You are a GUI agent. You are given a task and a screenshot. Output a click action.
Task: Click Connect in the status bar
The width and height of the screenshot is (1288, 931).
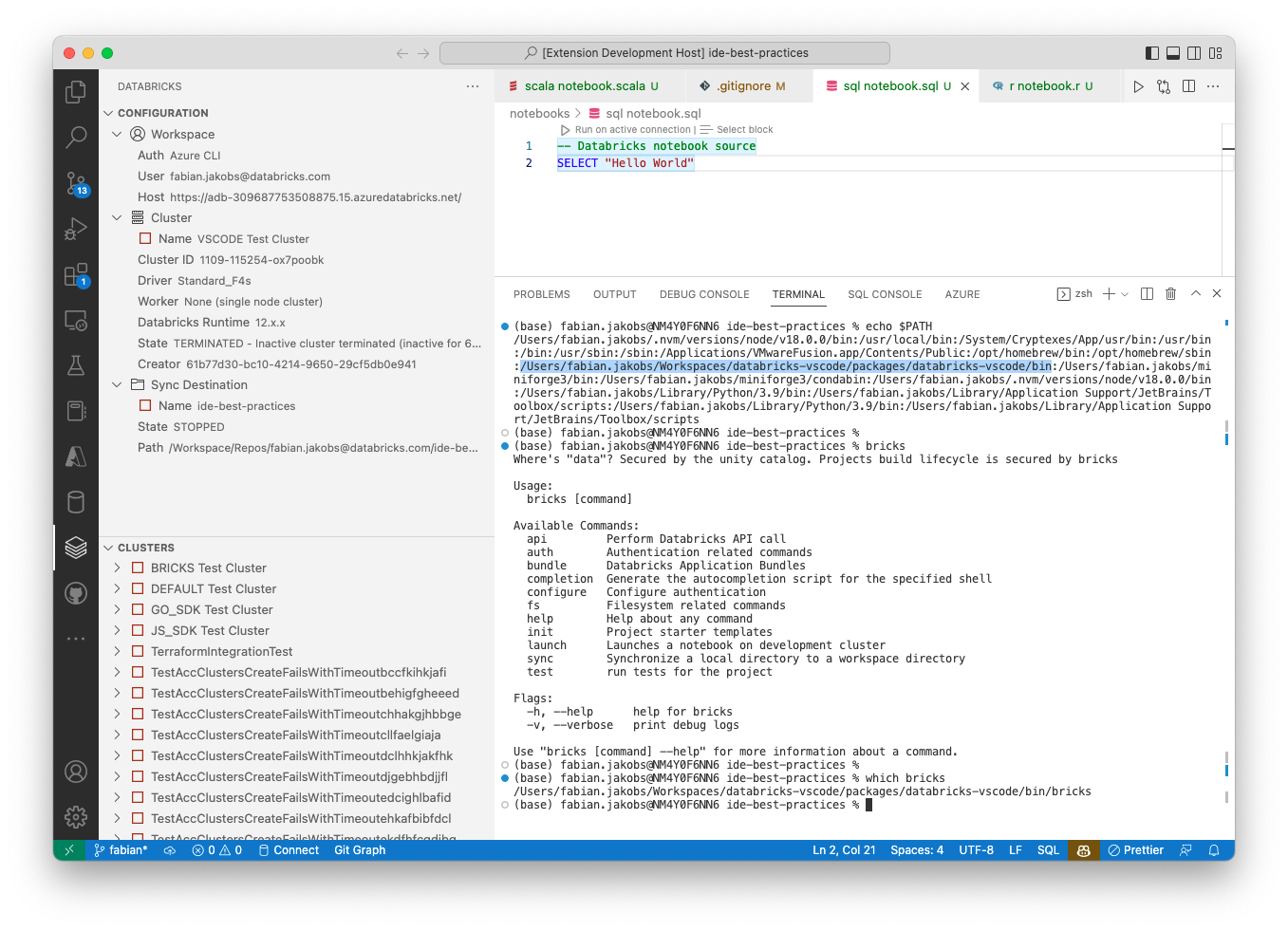click(289, 850)
